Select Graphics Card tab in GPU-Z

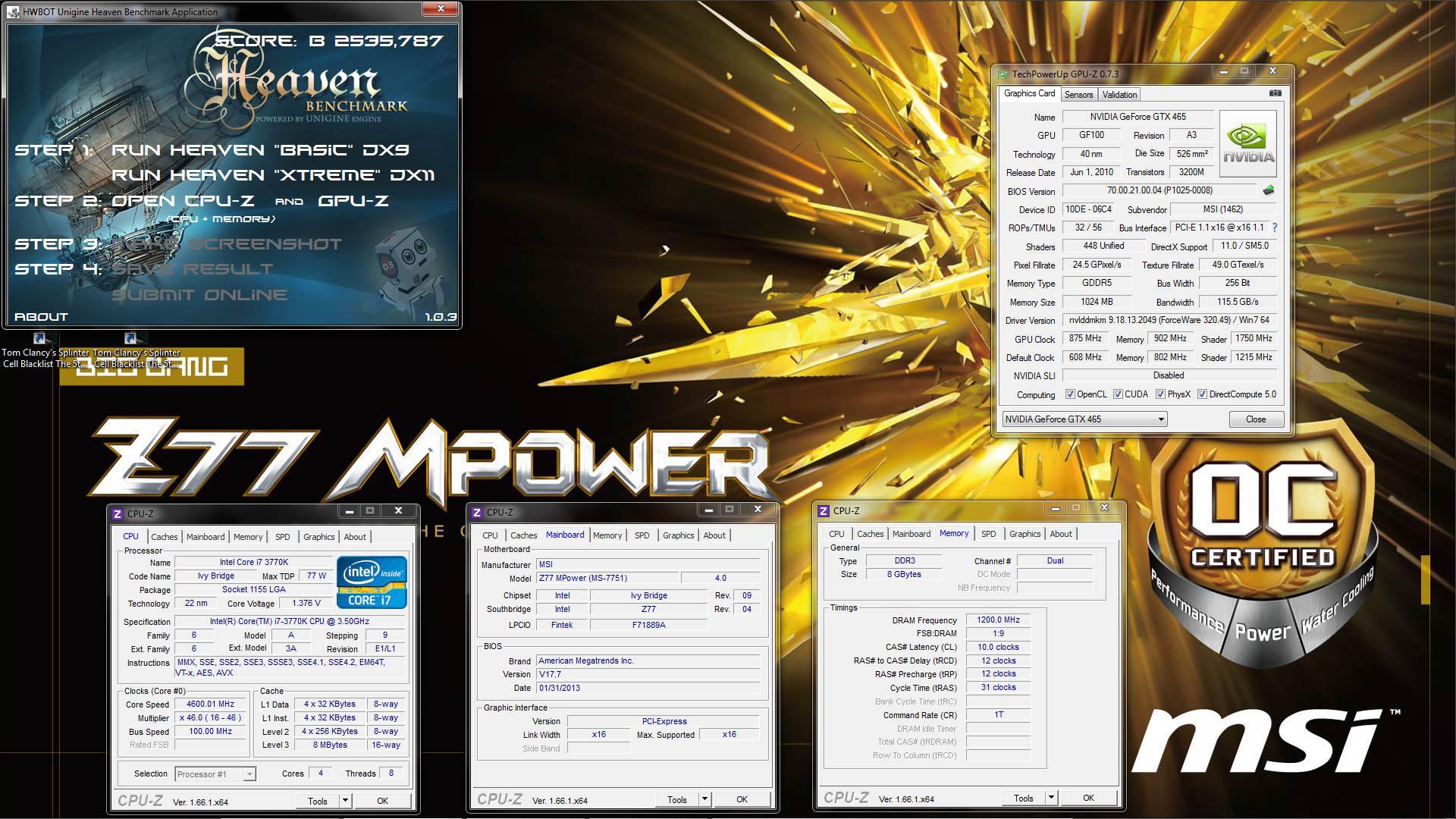coord(1029,93)
